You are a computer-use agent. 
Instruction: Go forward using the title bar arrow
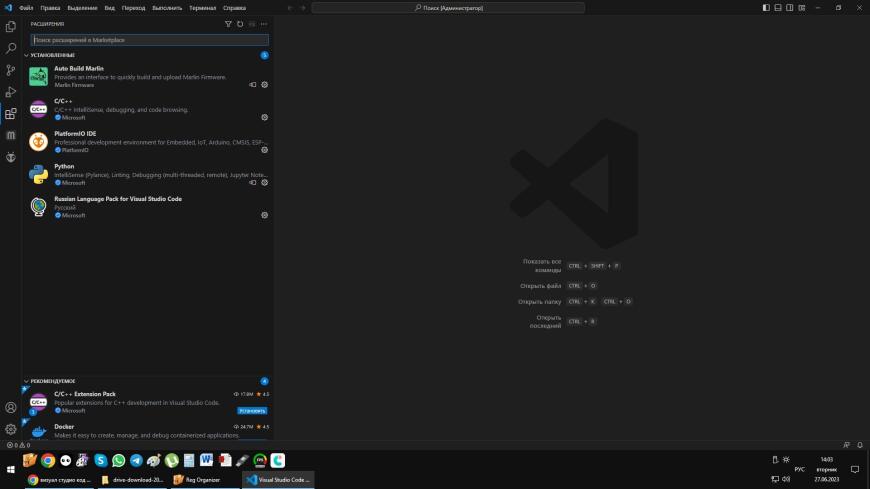click(303, 8)
